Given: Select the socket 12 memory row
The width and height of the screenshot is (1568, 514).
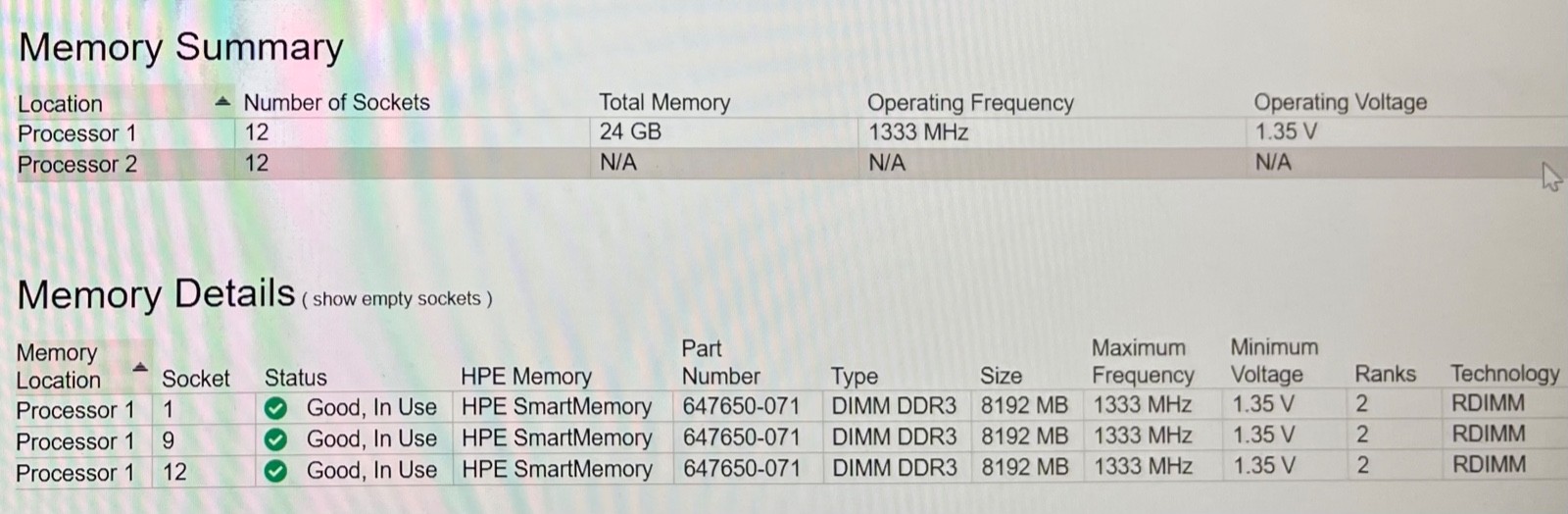Looking at the screenshot, I should coord(784,470).
